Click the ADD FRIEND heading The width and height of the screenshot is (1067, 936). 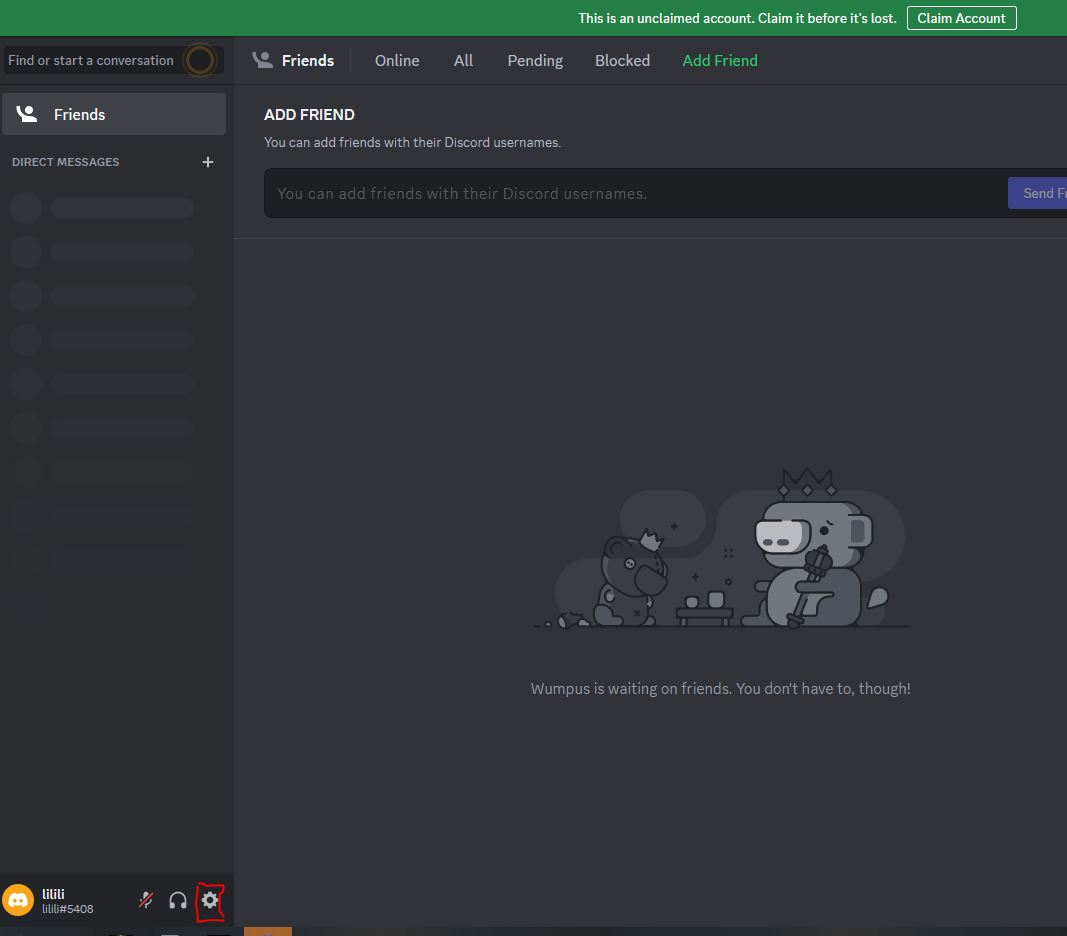pos(309,114)
